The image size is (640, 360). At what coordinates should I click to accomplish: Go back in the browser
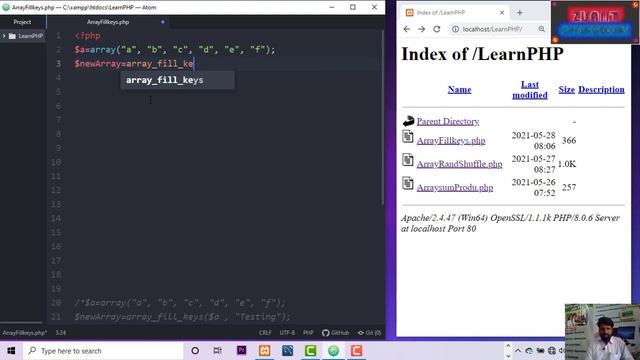(x=407, y=29)
